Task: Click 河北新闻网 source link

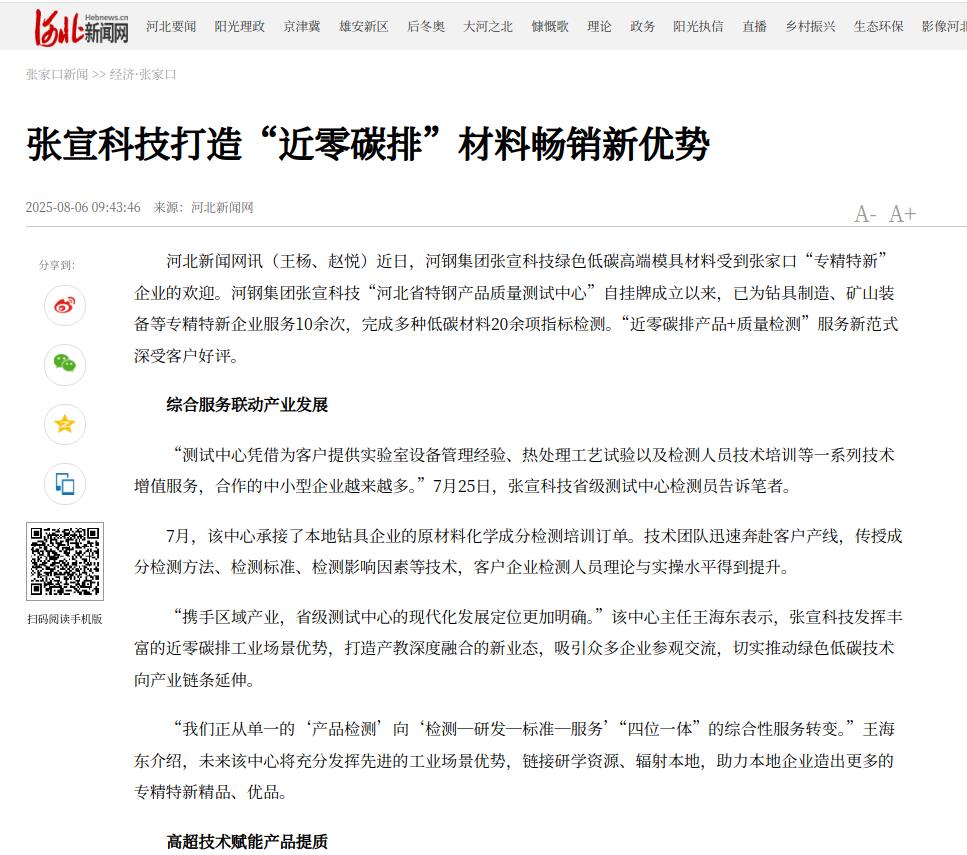Action: click(x=222, y=208)
